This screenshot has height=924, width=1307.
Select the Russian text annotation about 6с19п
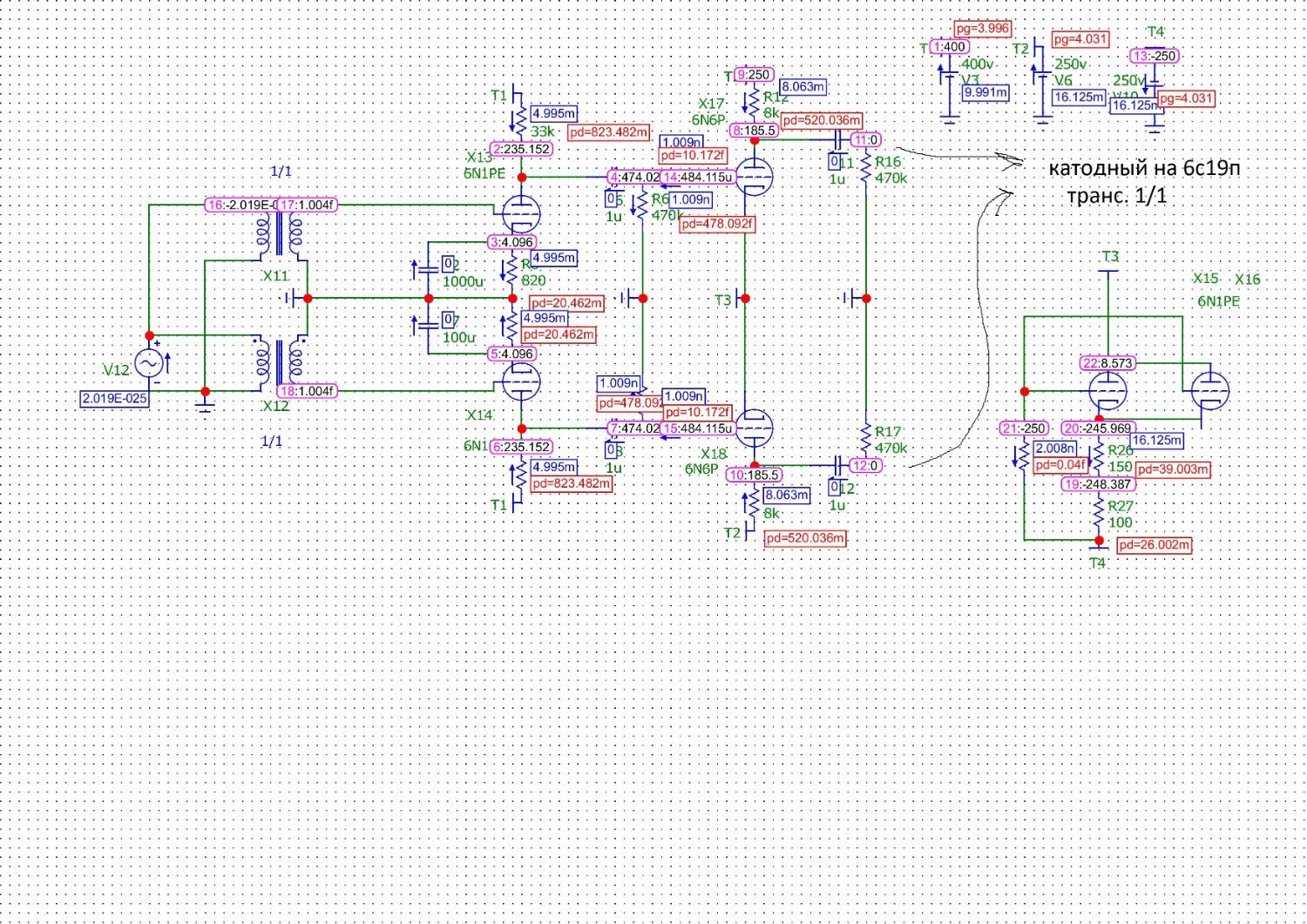(x=1142, y=180)
